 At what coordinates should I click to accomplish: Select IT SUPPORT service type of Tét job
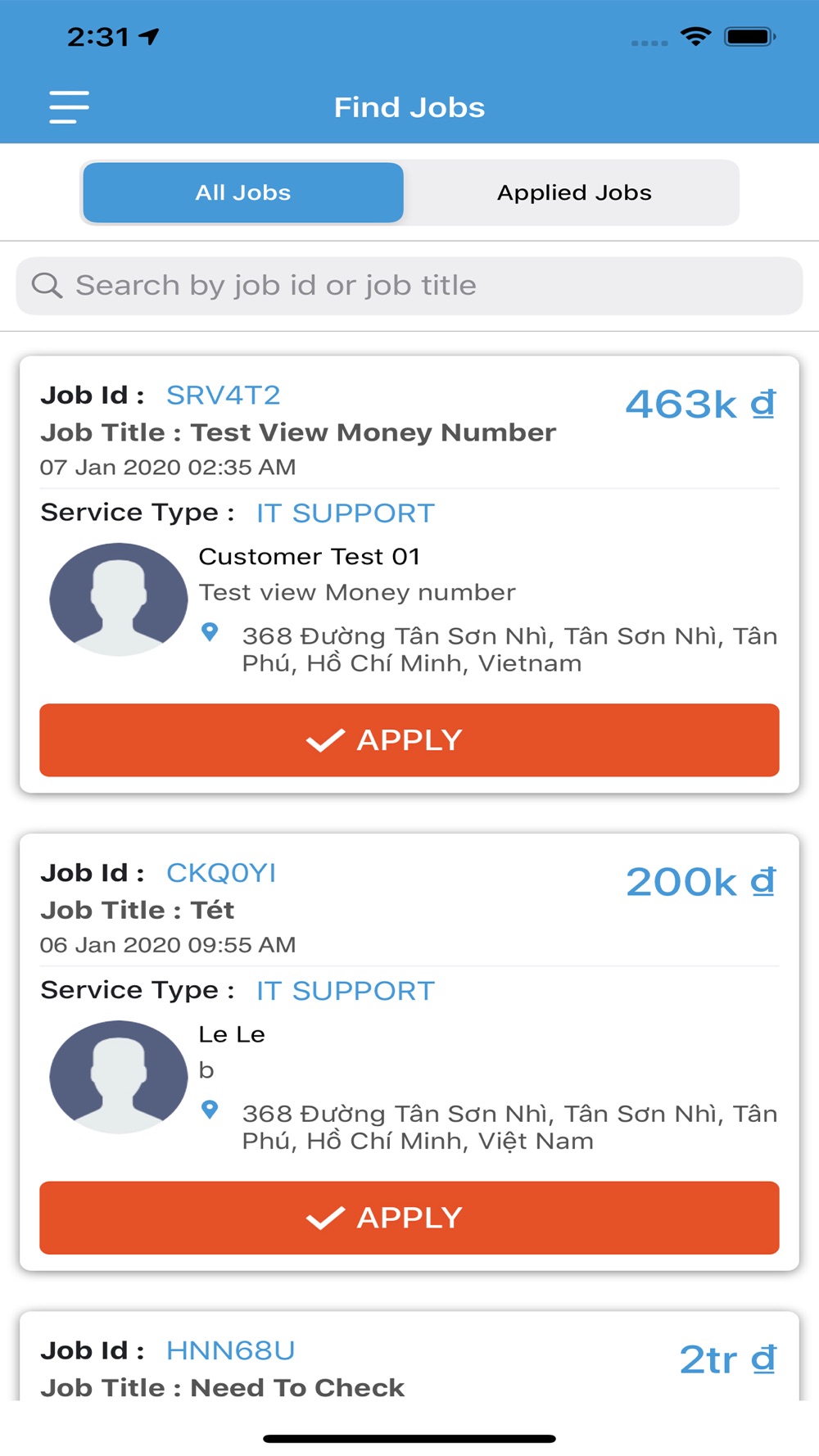pyautogui.click(x=345, y=991)
